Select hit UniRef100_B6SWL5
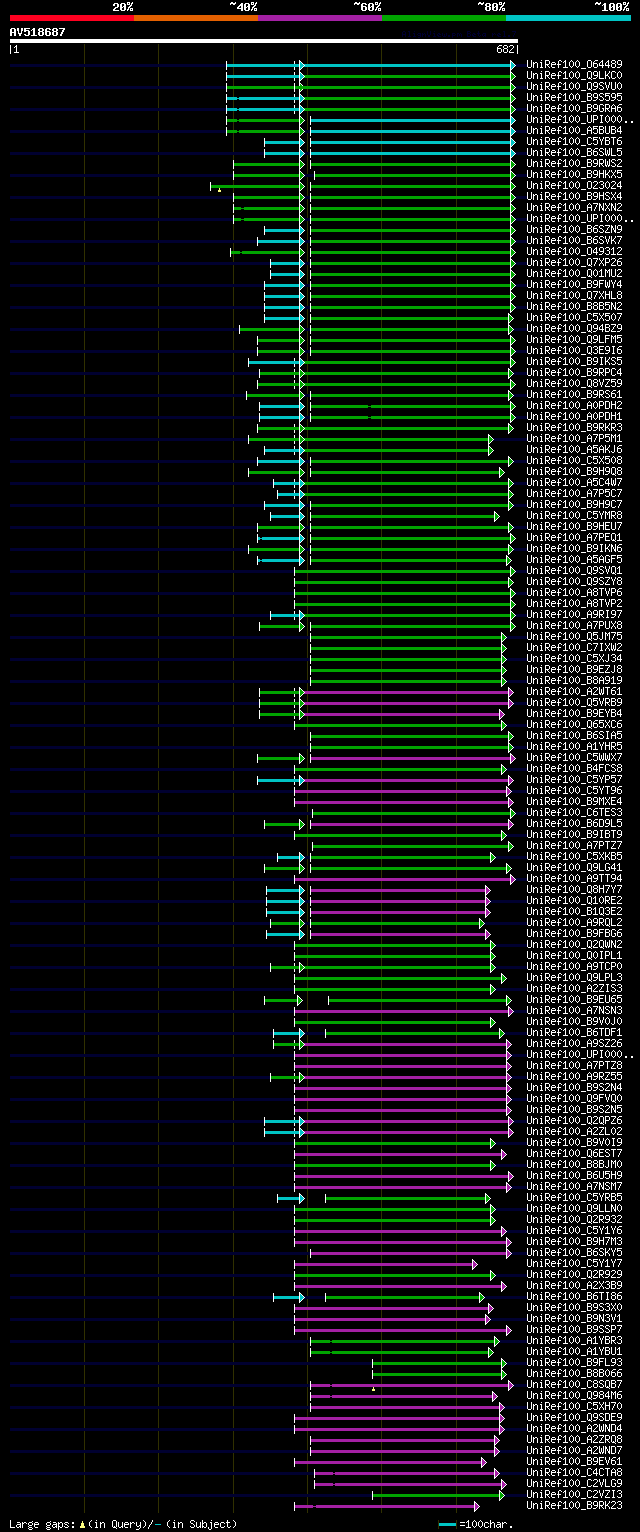640x1532 pixels. coord(574,152)
